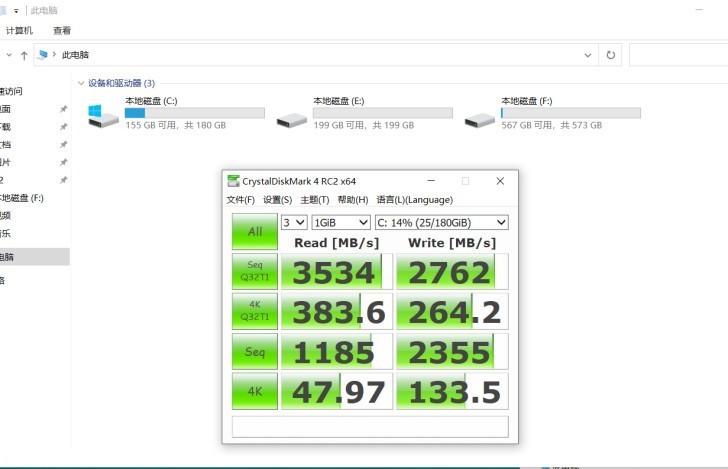Click text 199 GB 可用，共 199 GB
This screenshot has height=469, width=728.
364,125
